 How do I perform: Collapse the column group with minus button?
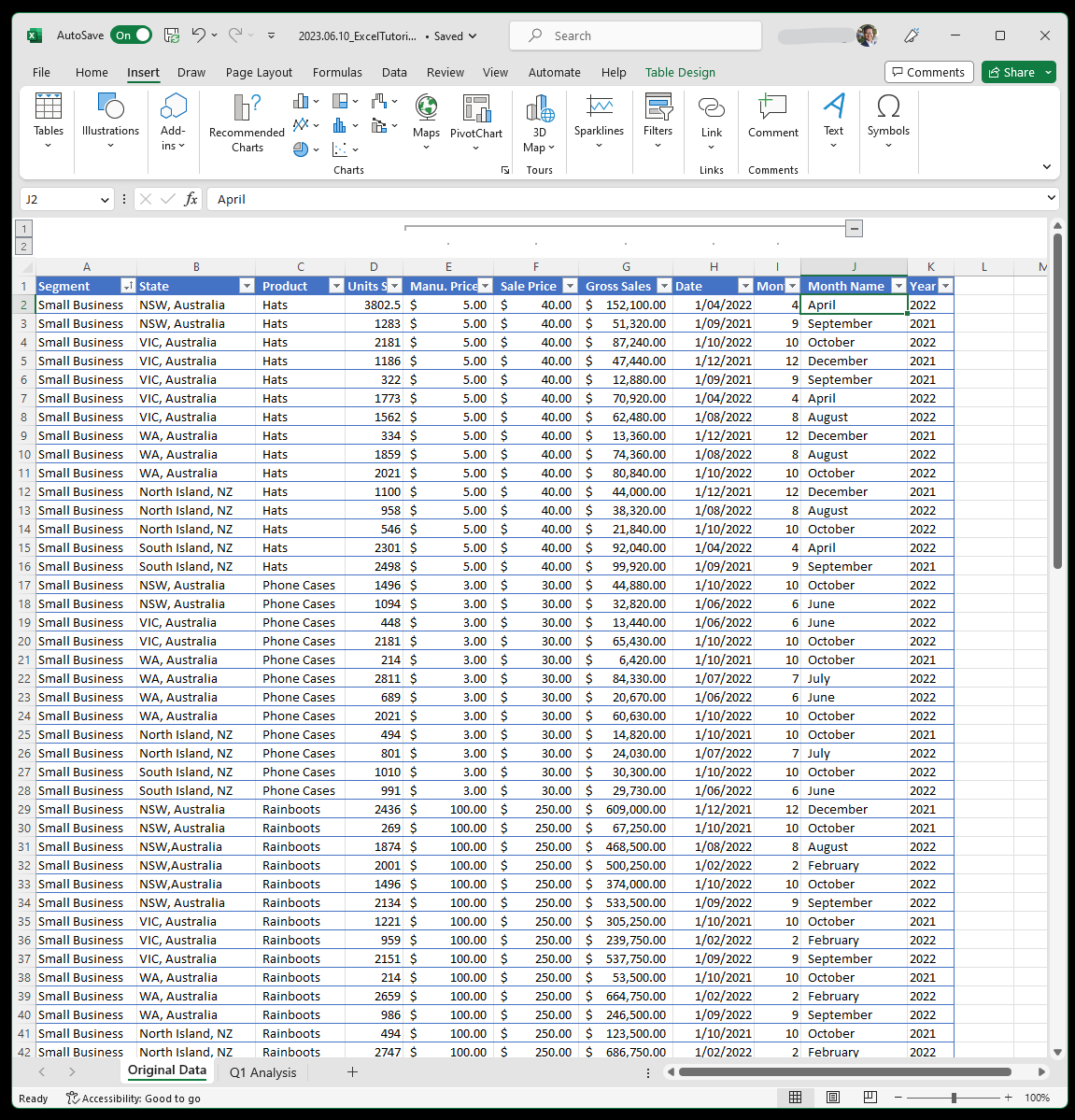pyautogui.click(x=854, y=228)
